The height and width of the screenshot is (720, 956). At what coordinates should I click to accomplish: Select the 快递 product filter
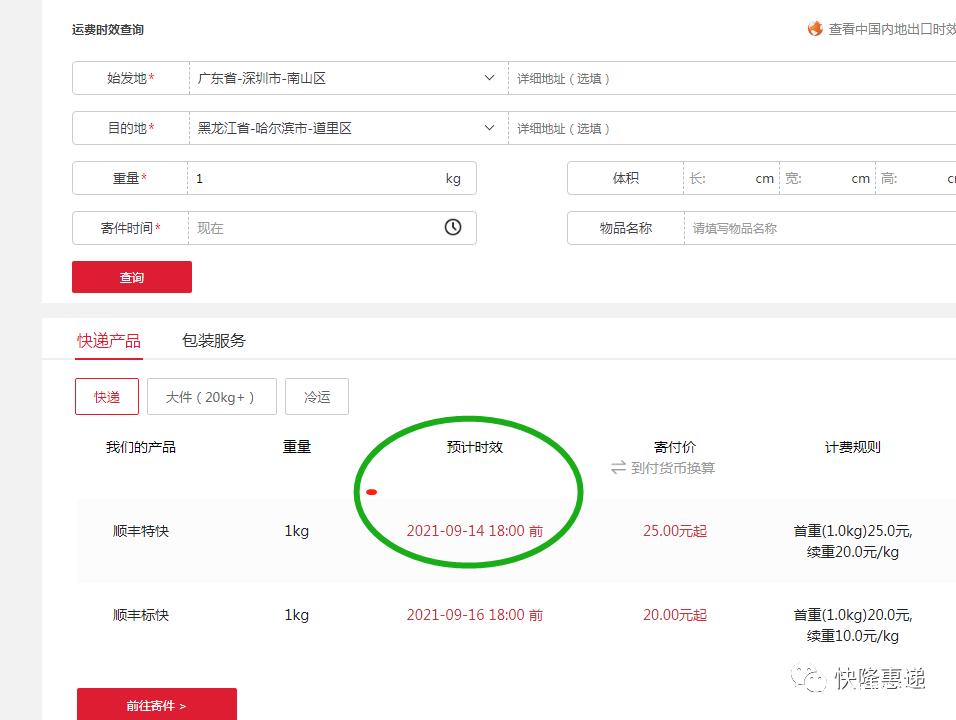[x=107, y=397]
